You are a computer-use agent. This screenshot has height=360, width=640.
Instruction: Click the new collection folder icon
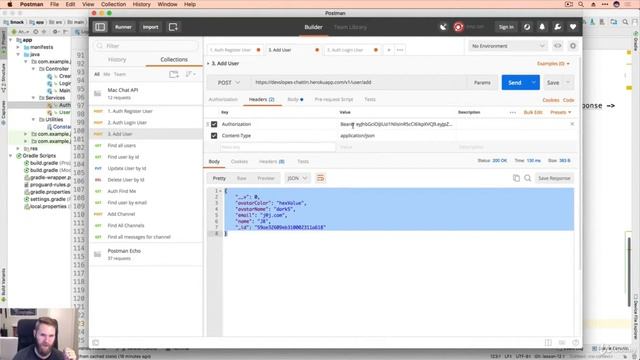pyautogui.click(x=174, y=74)
